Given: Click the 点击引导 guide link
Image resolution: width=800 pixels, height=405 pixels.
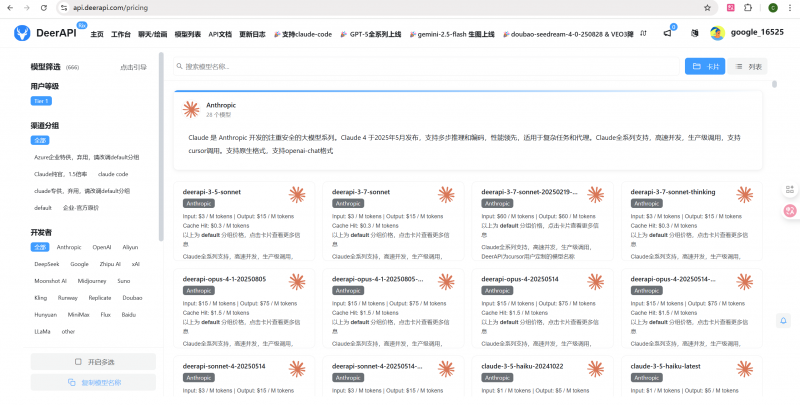Looking at the screenshot, I should (x=133, y=67).
